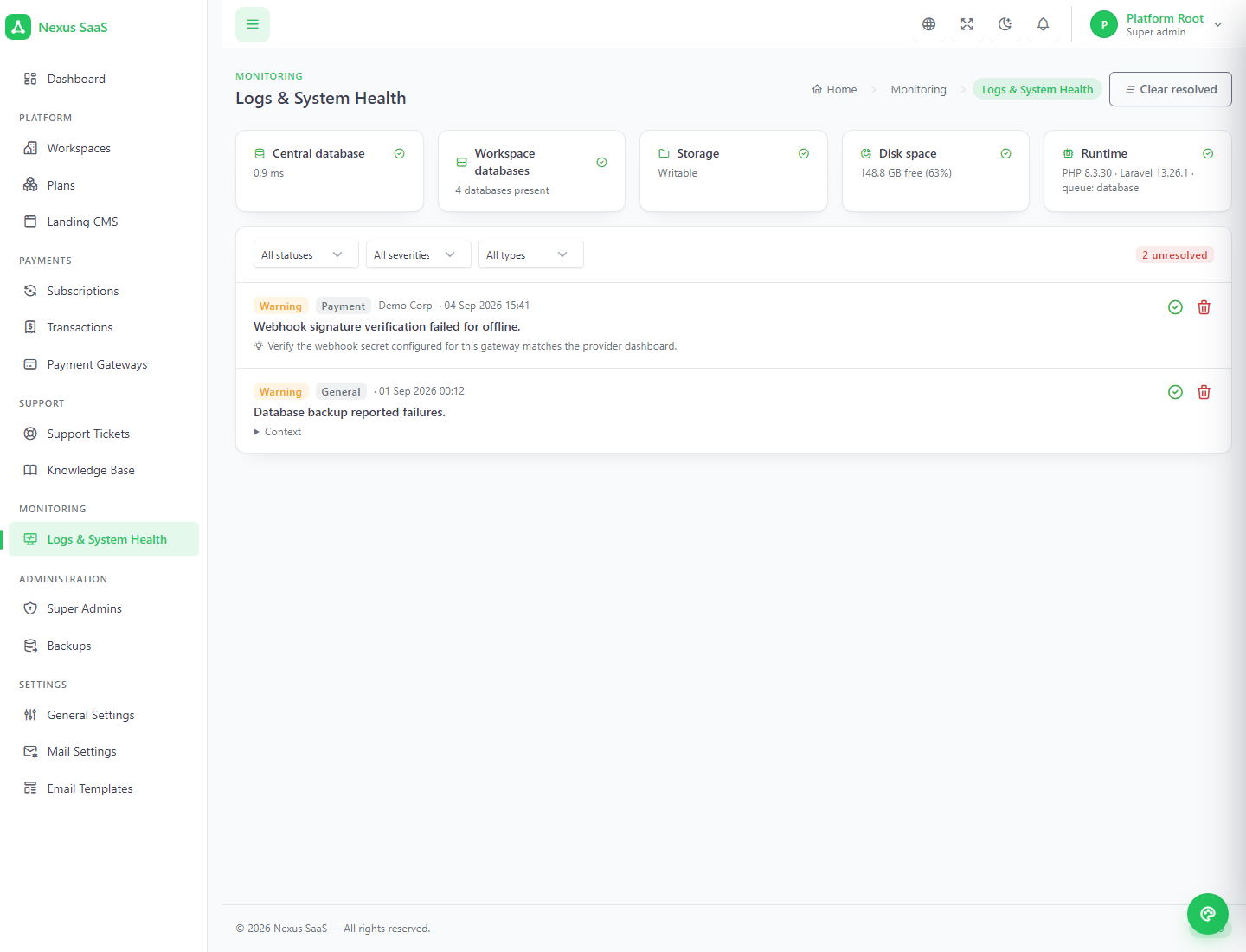Viewport: 1246px width, 952px height.
Task: Click the Warning badge on backup log
Action: pyautogui.click(x=280, y=391)
